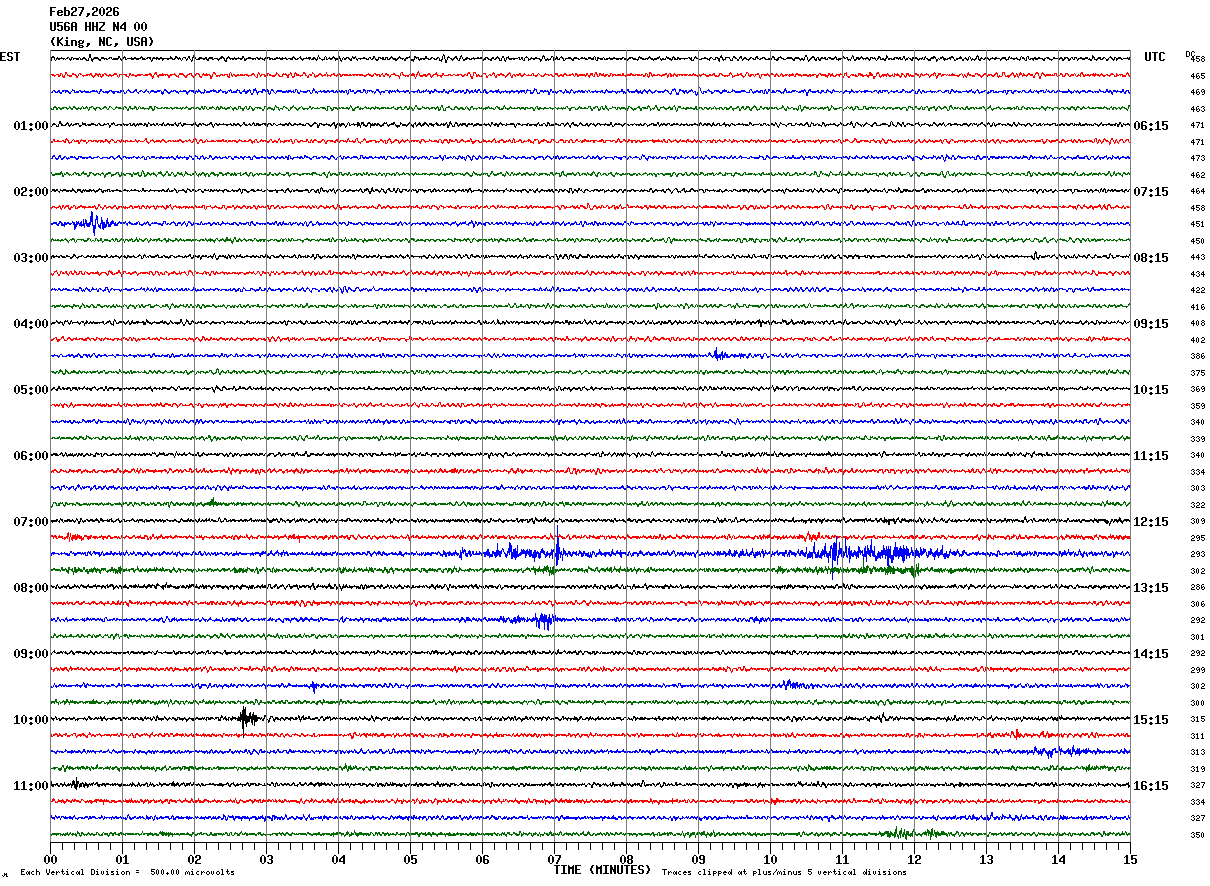Click minute '07' on the time axis
The height and width of the screenshot is (886, 1210).
point(554,859)
